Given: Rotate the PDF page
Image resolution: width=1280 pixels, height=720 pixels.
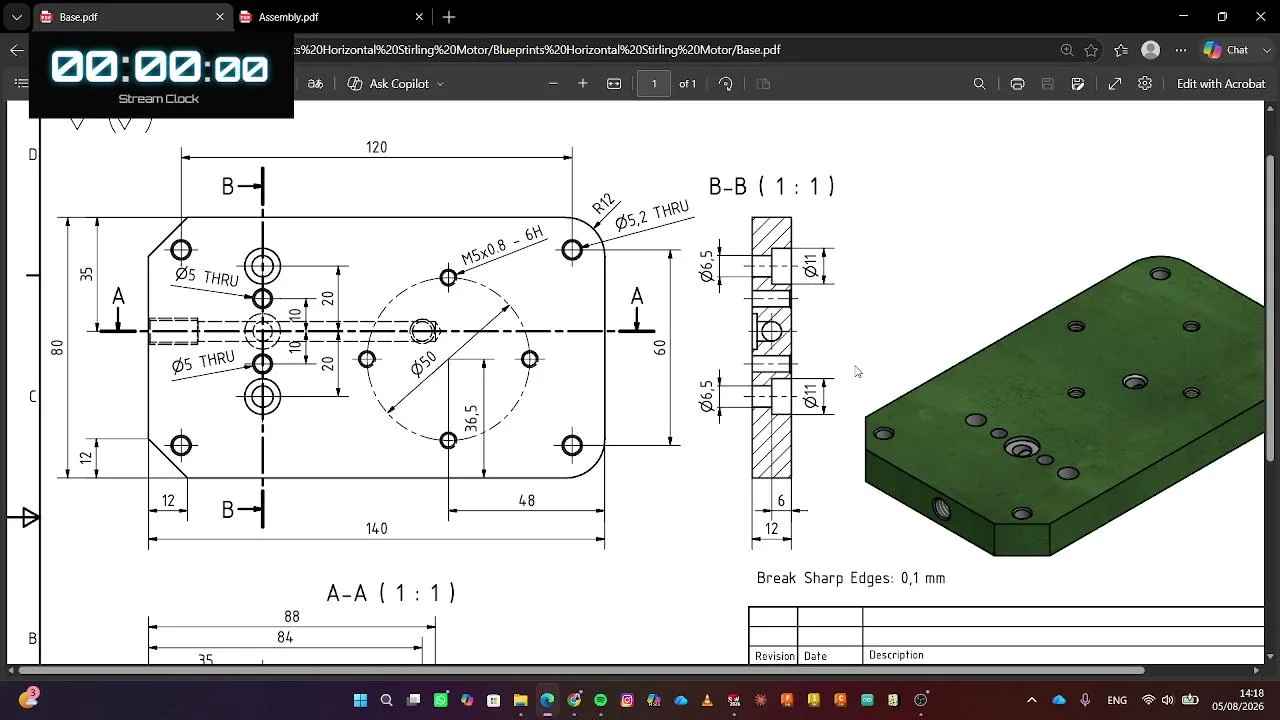Looking at the screenshot, I should [726, 84].
